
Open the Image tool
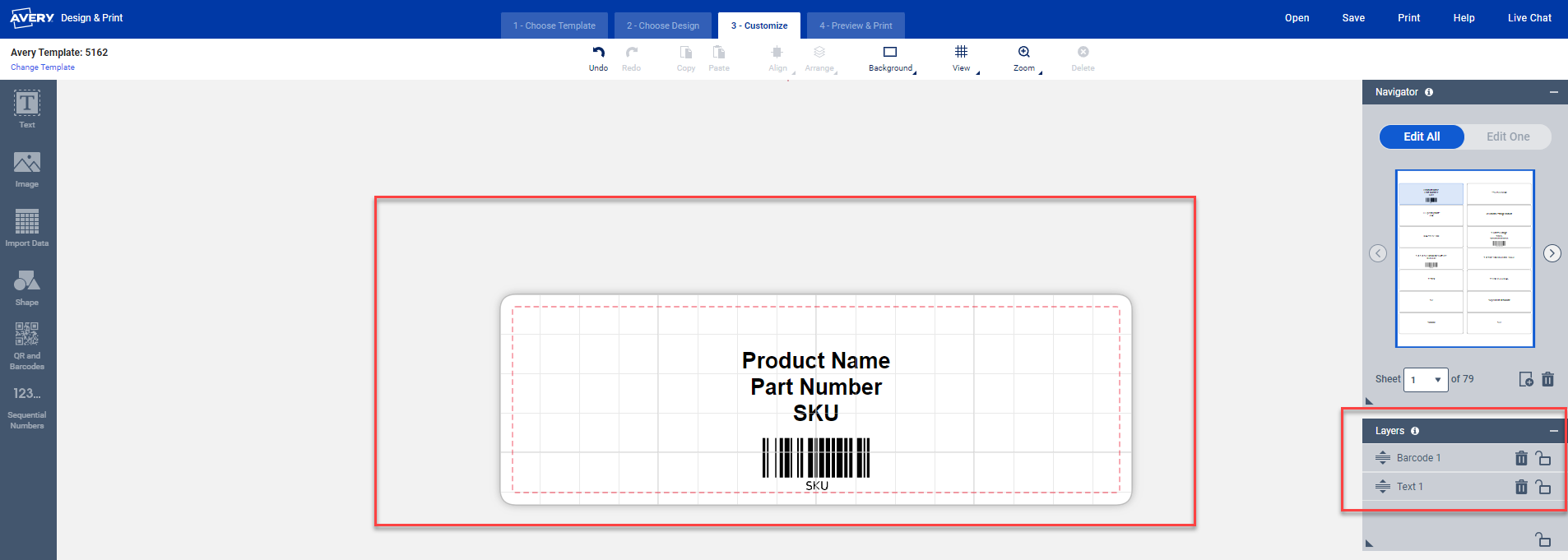click(x=27, y=169)
